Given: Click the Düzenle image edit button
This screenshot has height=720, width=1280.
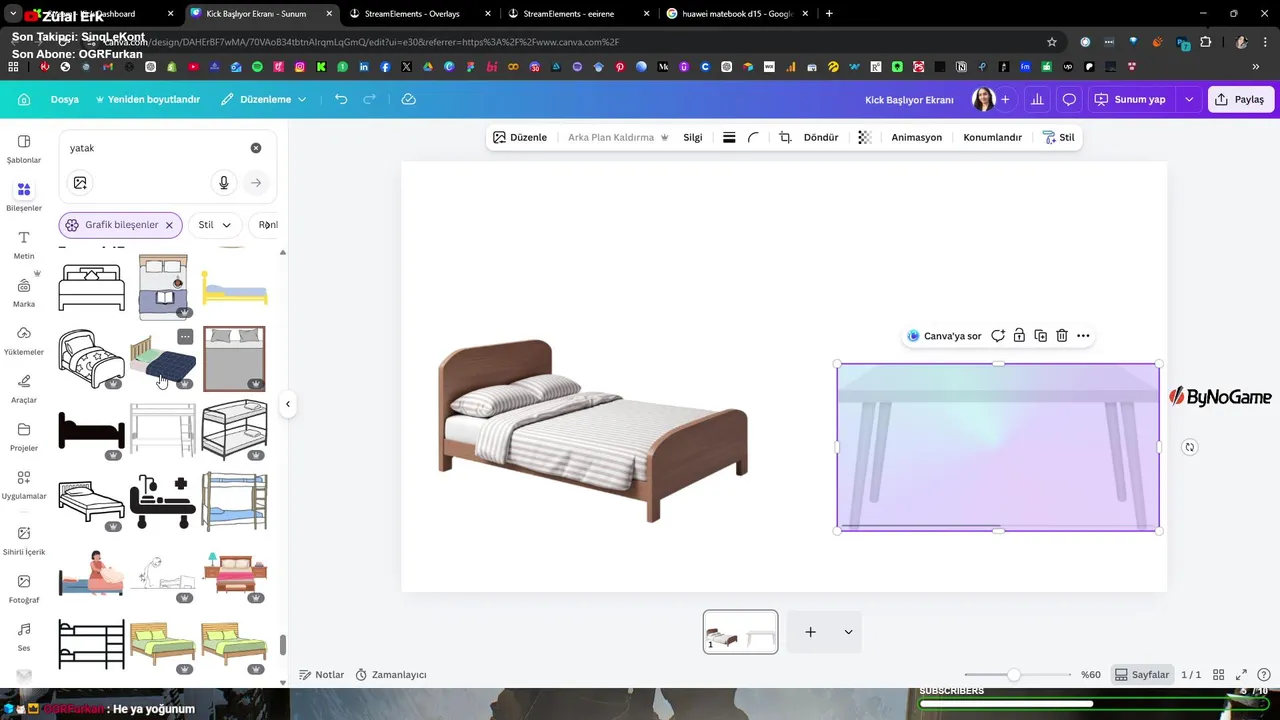Looking at the screenshot, I should pos(520,137).
